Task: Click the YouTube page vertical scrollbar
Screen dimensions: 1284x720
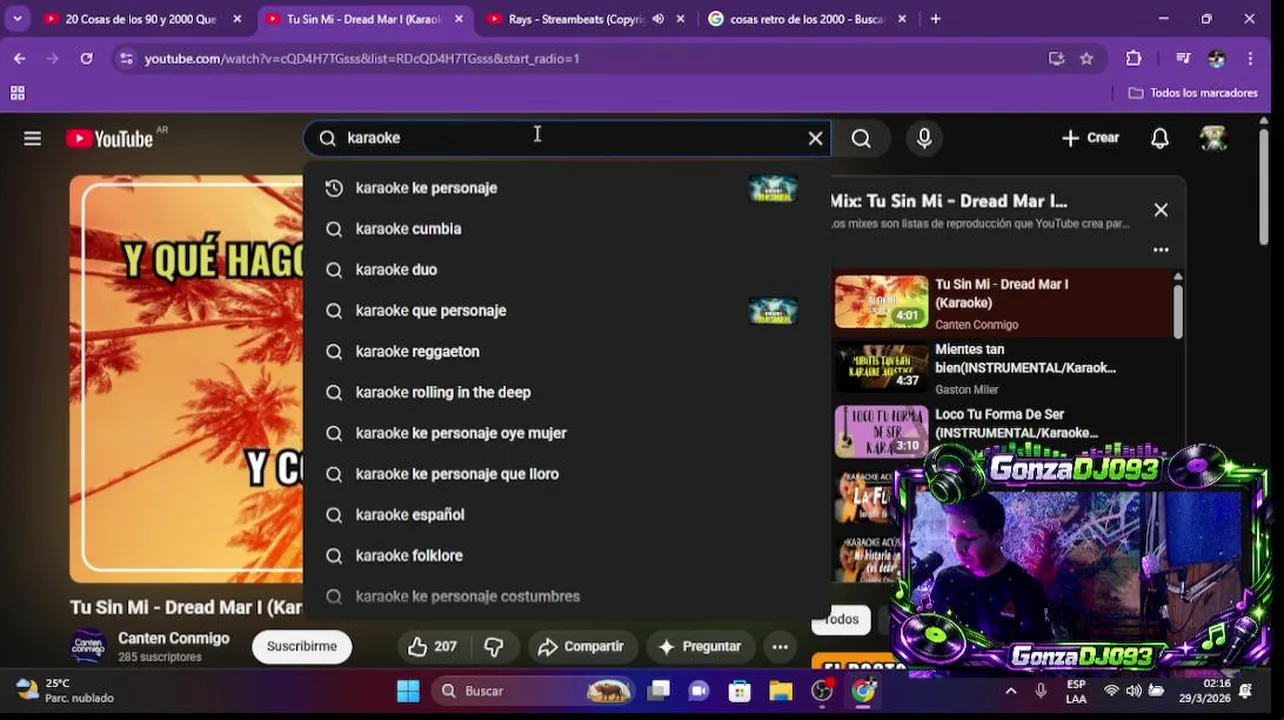Action: point(1265,187)
